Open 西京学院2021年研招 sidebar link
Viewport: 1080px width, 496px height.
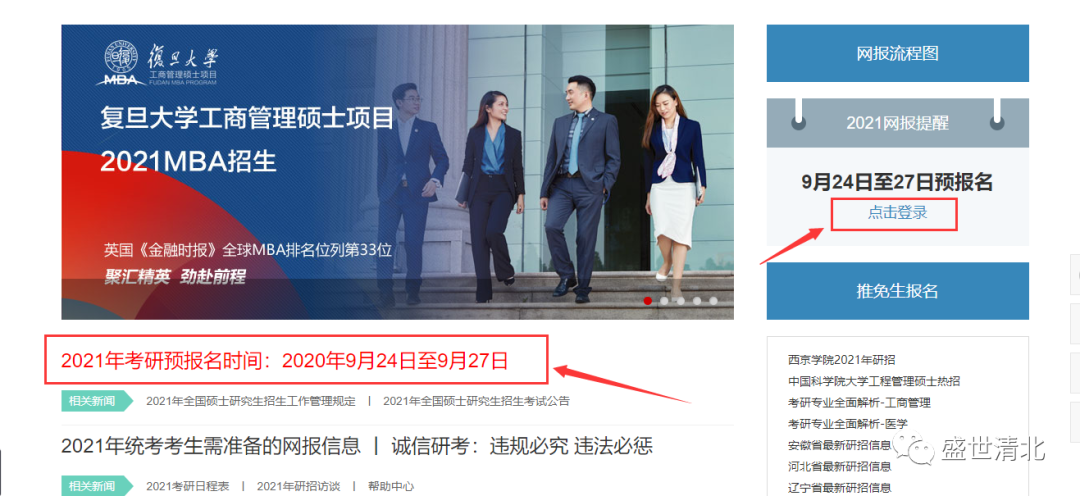click(842, 360)
